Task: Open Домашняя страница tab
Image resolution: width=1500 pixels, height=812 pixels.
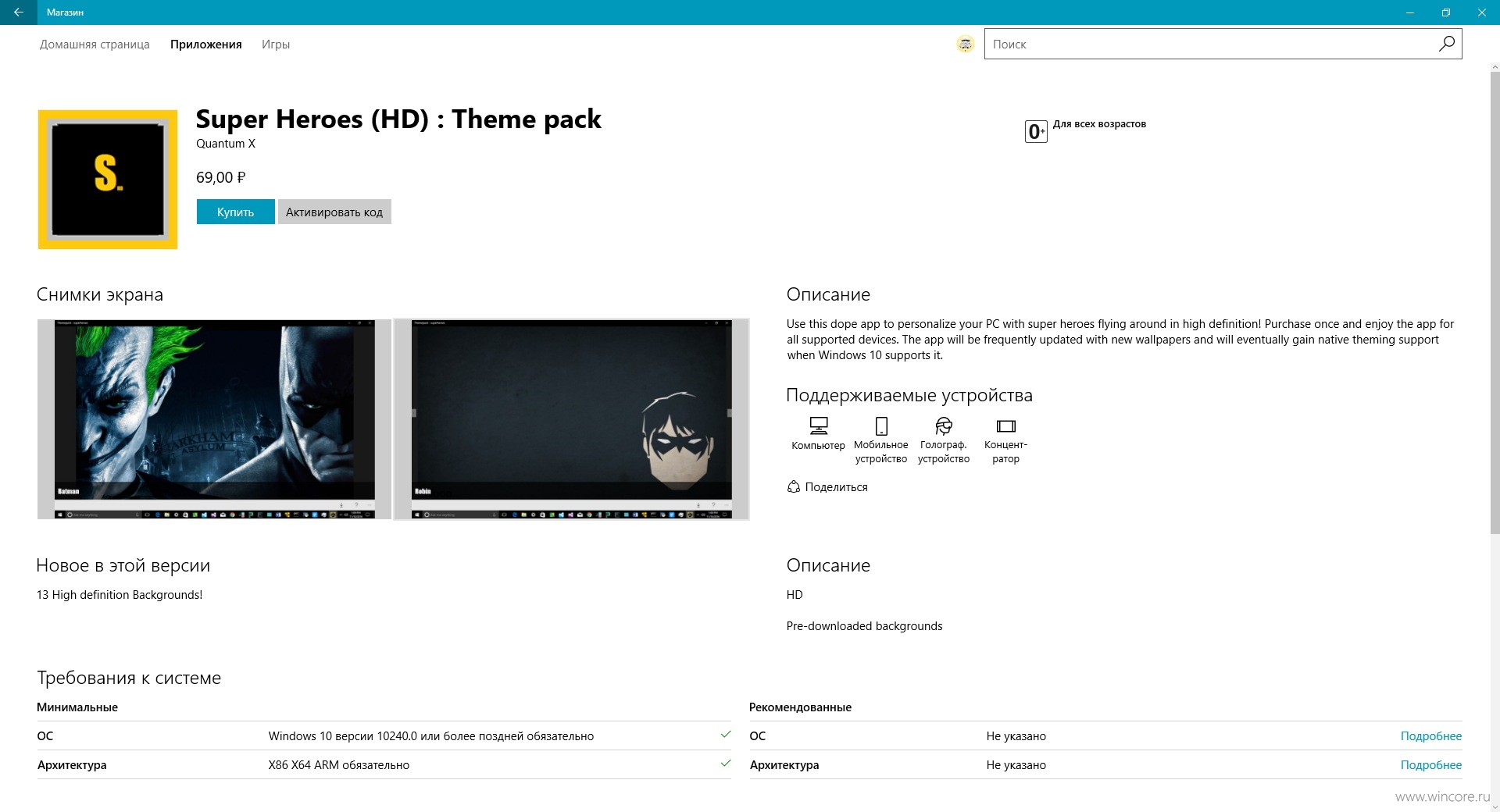Action: point(95,45)
